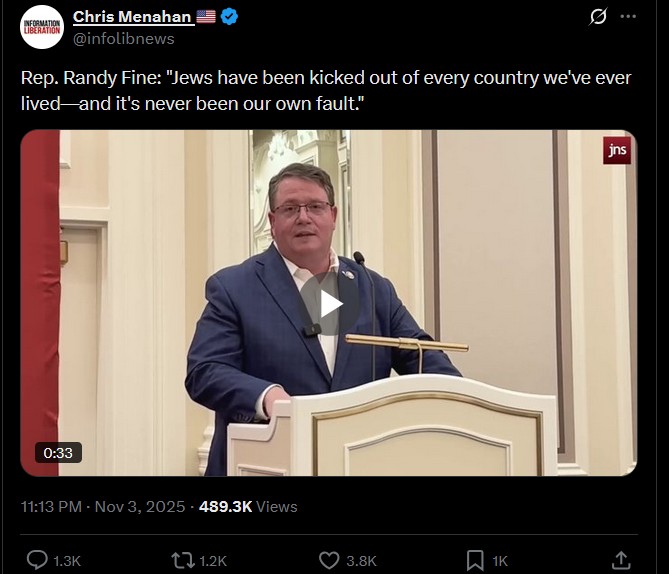669x574 pixels.
Task: Click the 3.8K likes count
Action: 360,561
